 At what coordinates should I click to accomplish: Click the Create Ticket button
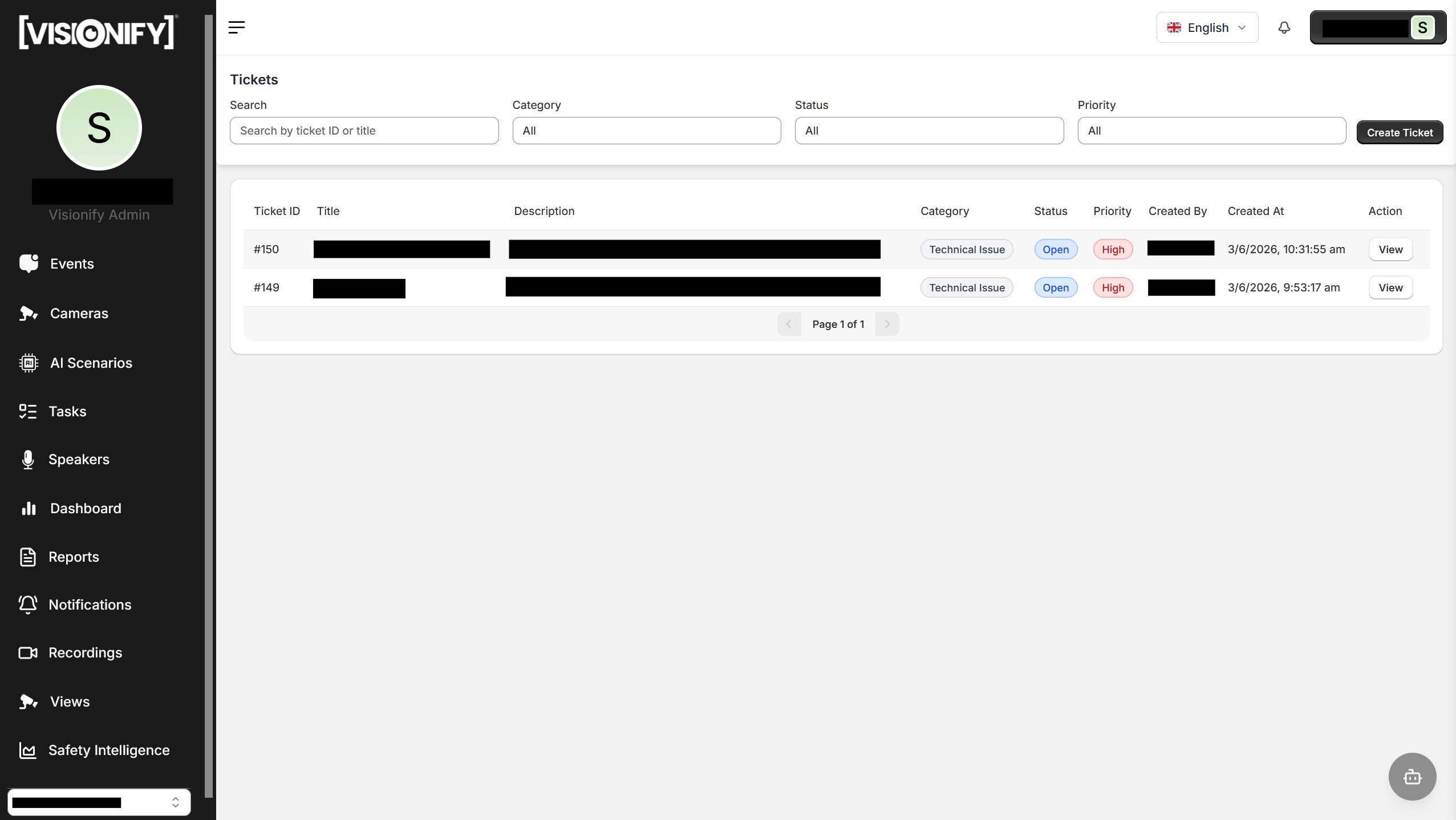[1400, 132]
